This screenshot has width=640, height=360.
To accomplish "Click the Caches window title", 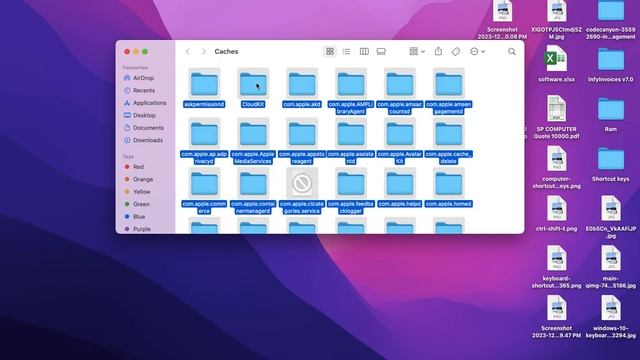I will click(x=226, y=52).
